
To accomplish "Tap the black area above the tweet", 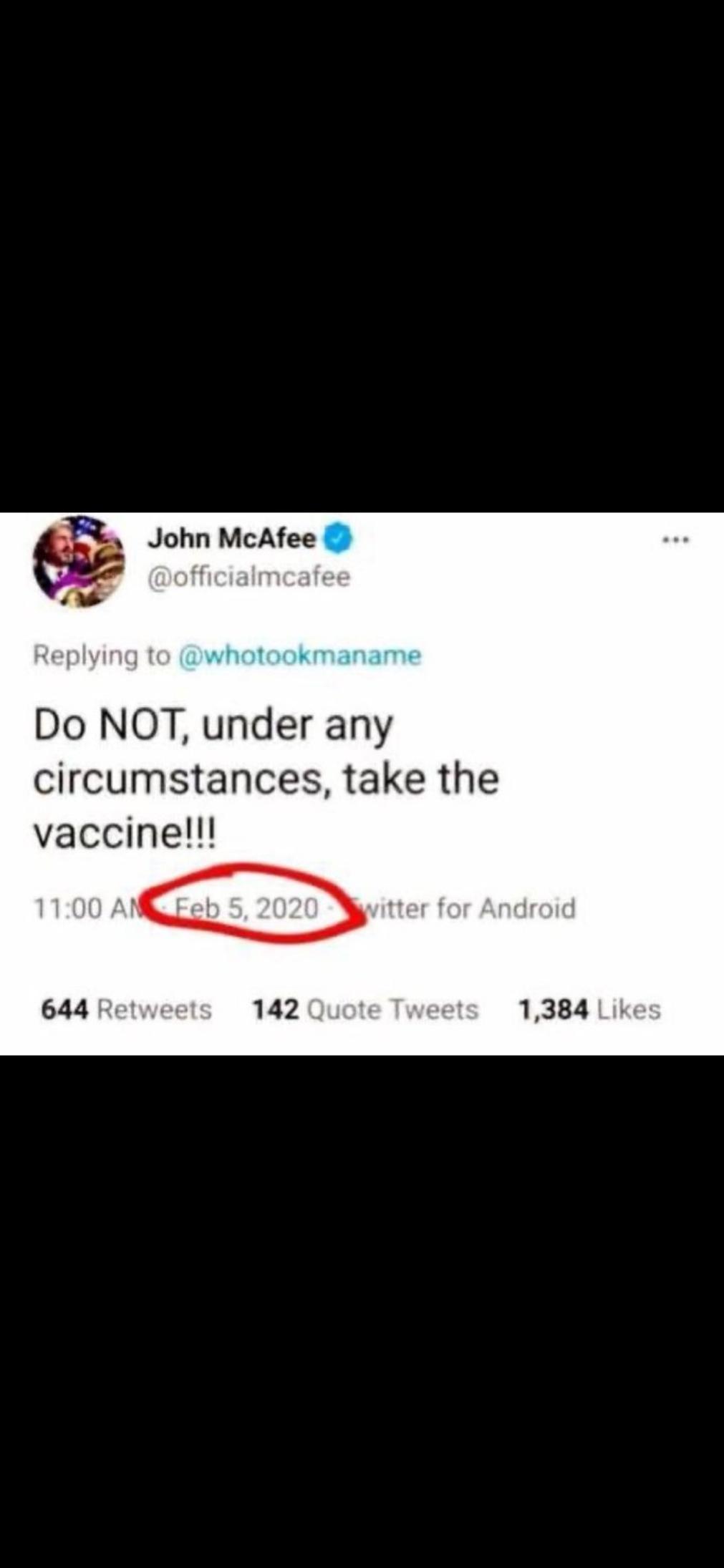I will click(x=362, y=256).
